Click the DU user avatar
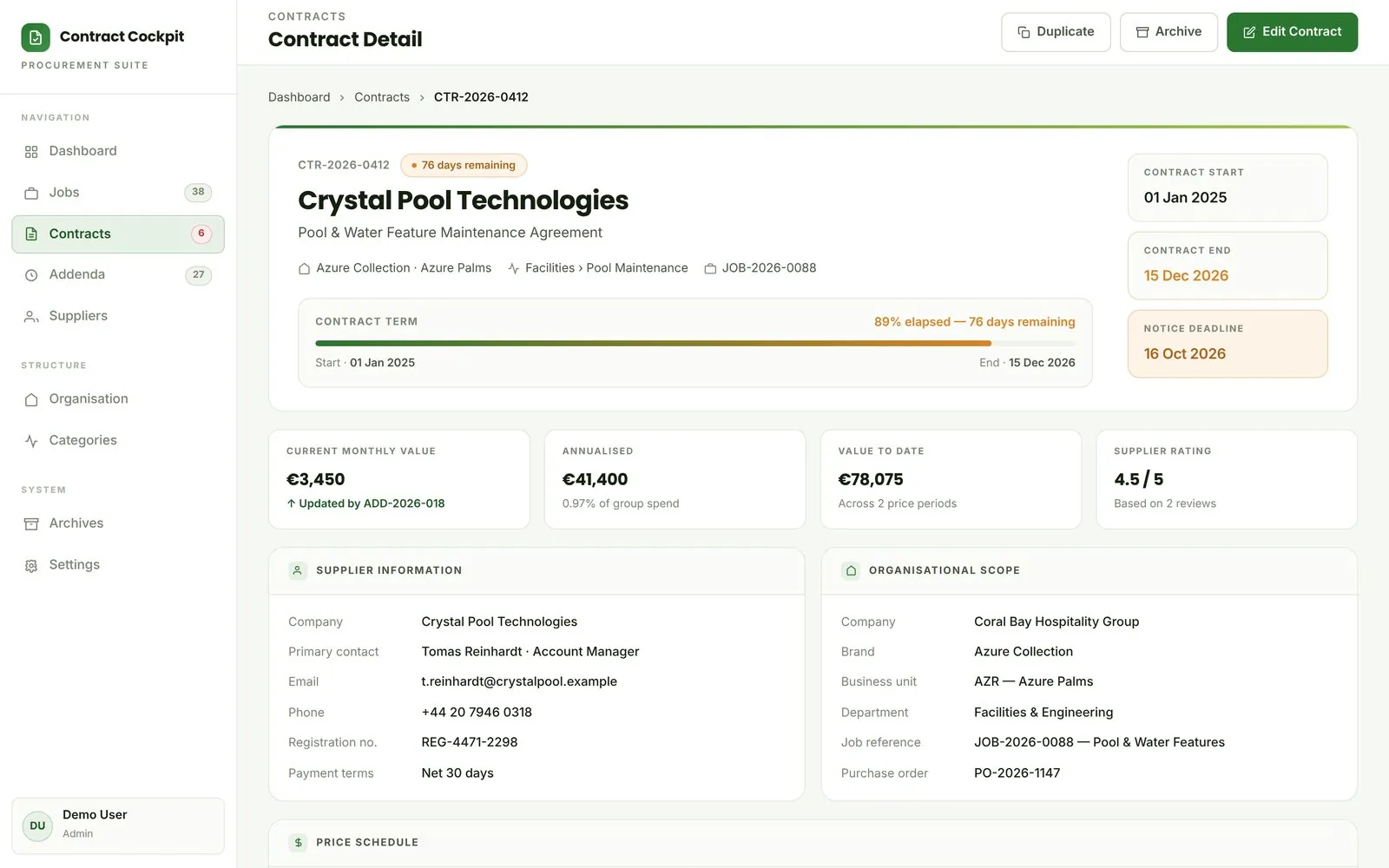Screen dimensions: 1389x868 pyautogui.click(x=37, y=825)
